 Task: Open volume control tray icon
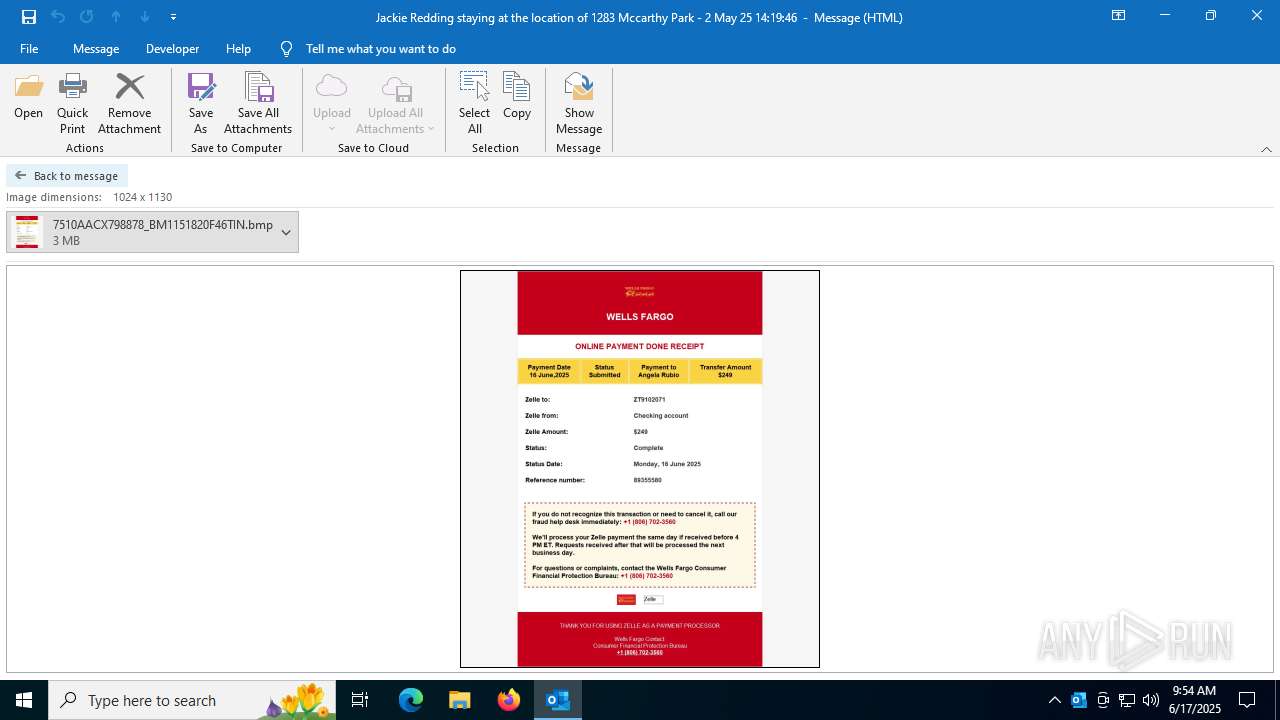[x=1151, y=700]
